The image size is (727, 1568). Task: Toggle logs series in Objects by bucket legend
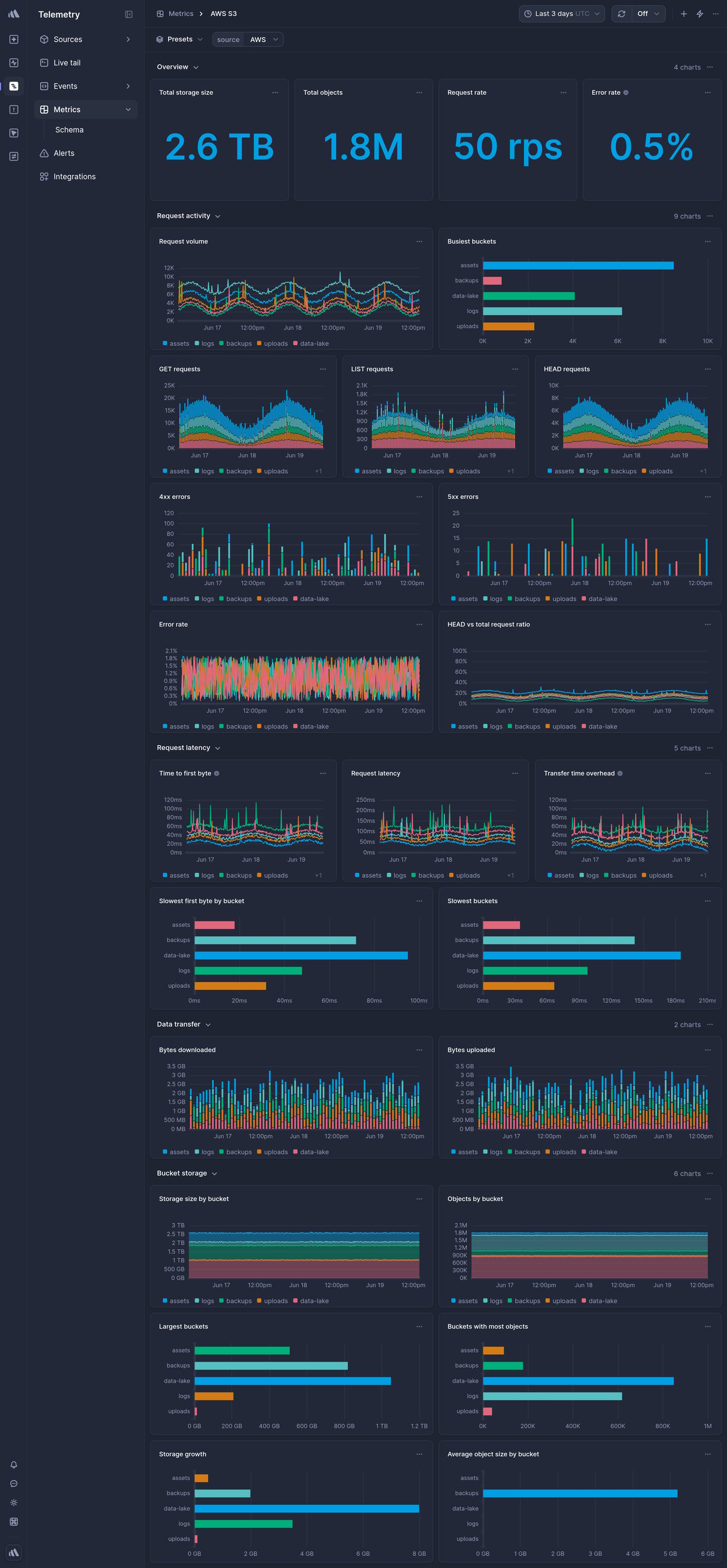[x=493, y=1301]
